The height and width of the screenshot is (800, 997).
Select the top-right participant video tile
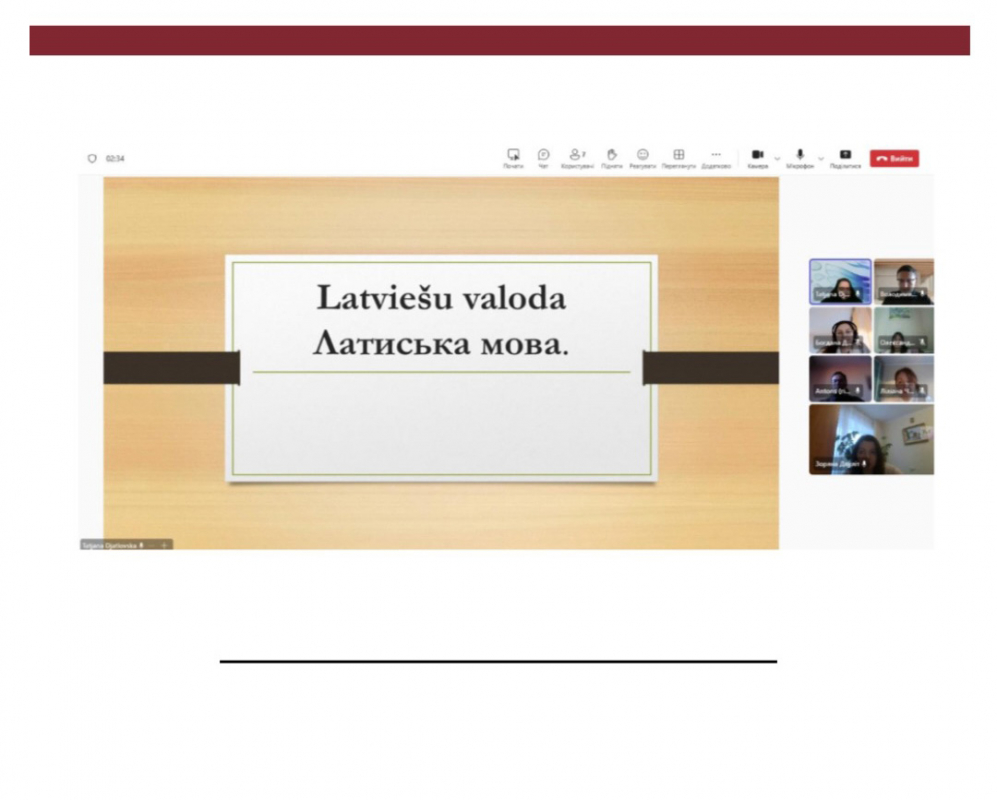click(904, 281)
